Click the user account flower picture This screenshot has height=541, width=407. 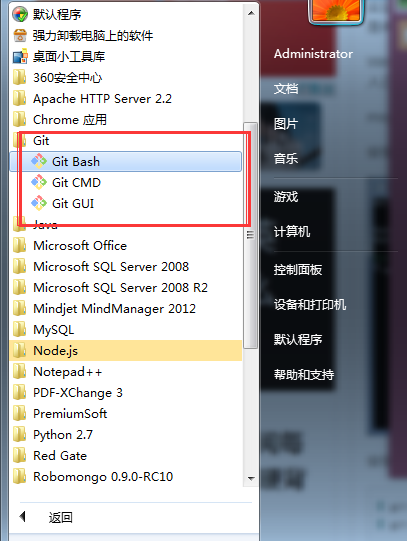click(336, 10)
